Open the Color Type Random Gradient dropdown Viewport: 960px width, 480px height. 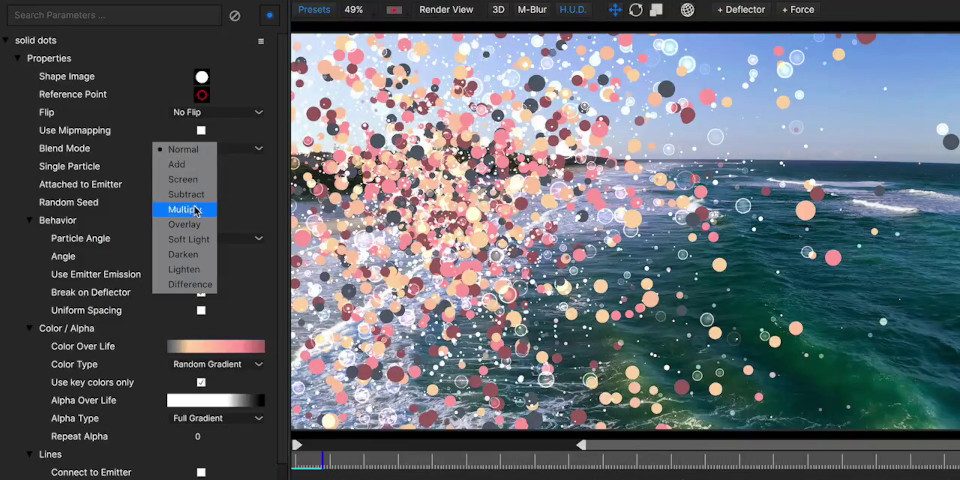click(x=217, y=364)
